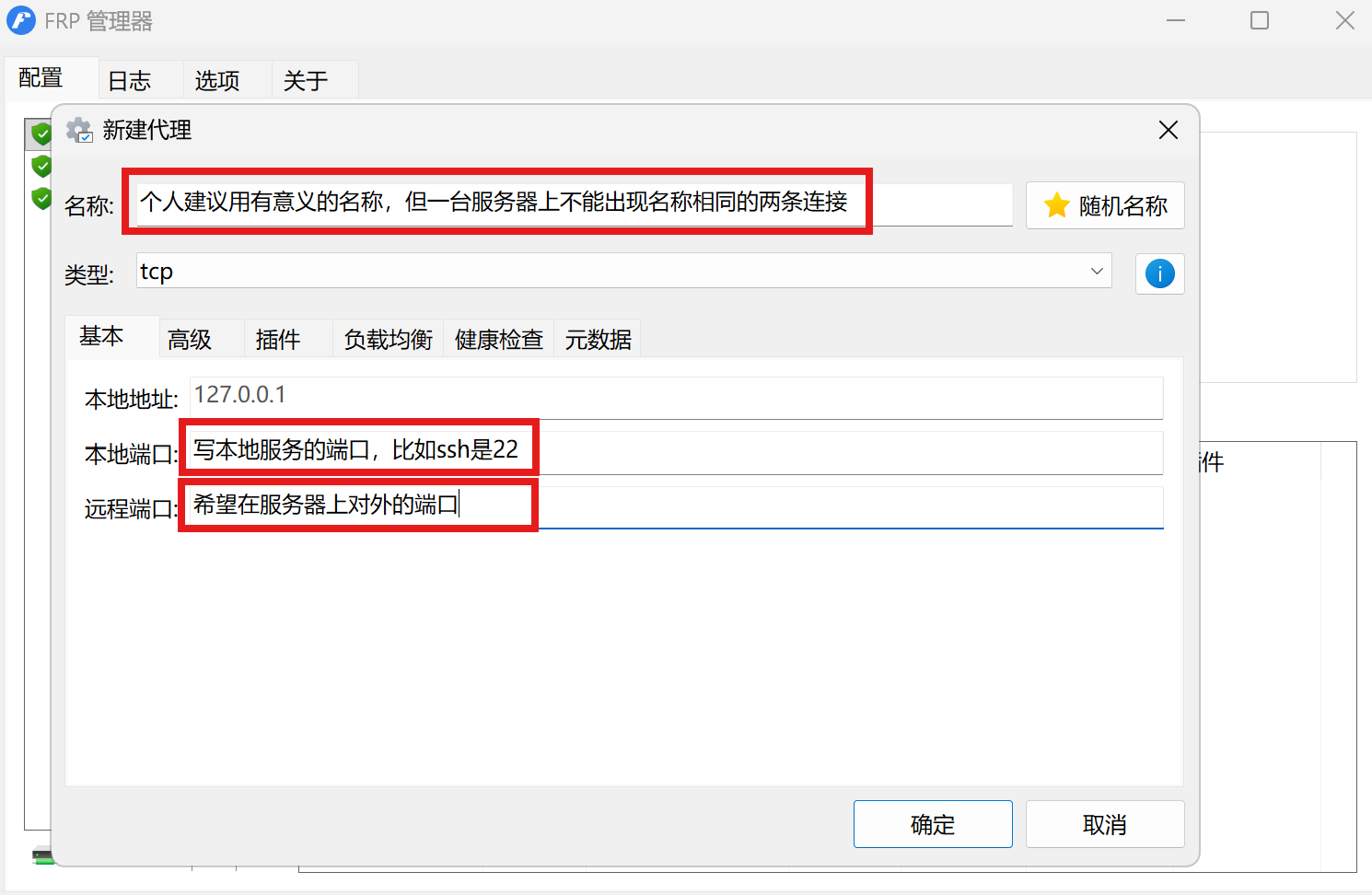Show the 健康检查 tab

499,340
